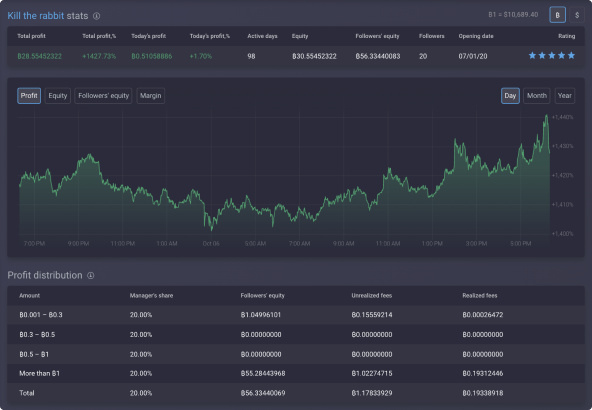Show Followers' equity chart
The image size is (592, 410).
coord(103,96)
